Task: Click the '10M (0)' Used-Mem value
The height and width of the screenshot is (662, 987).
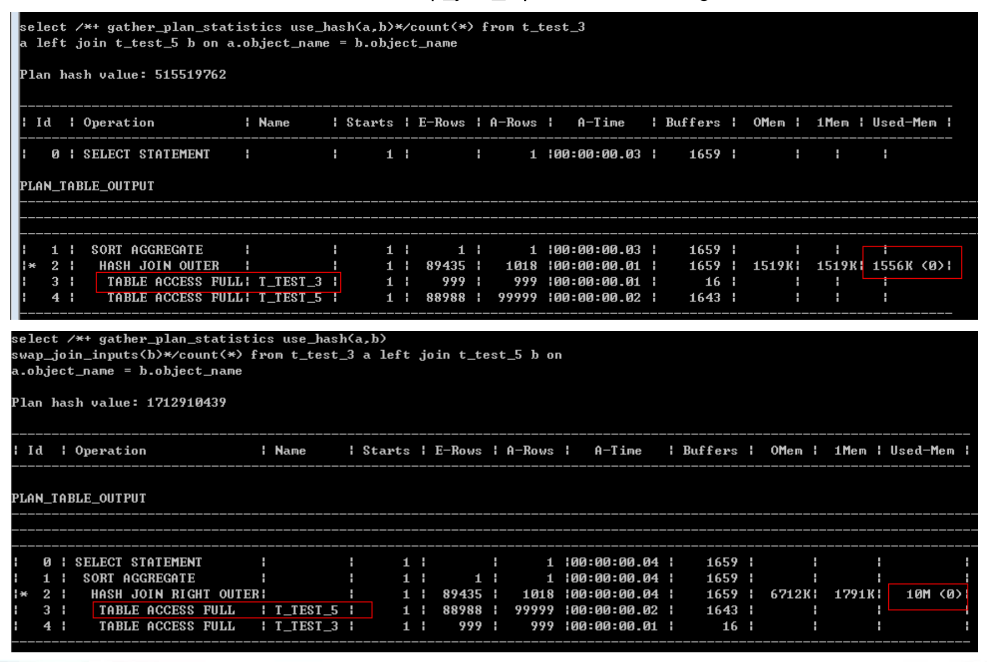Action: (934, 595)
